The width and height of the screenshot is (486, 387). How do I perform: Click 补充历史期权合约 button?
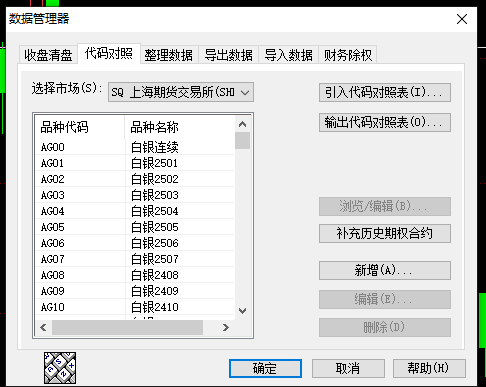click(x=385, y=233)
